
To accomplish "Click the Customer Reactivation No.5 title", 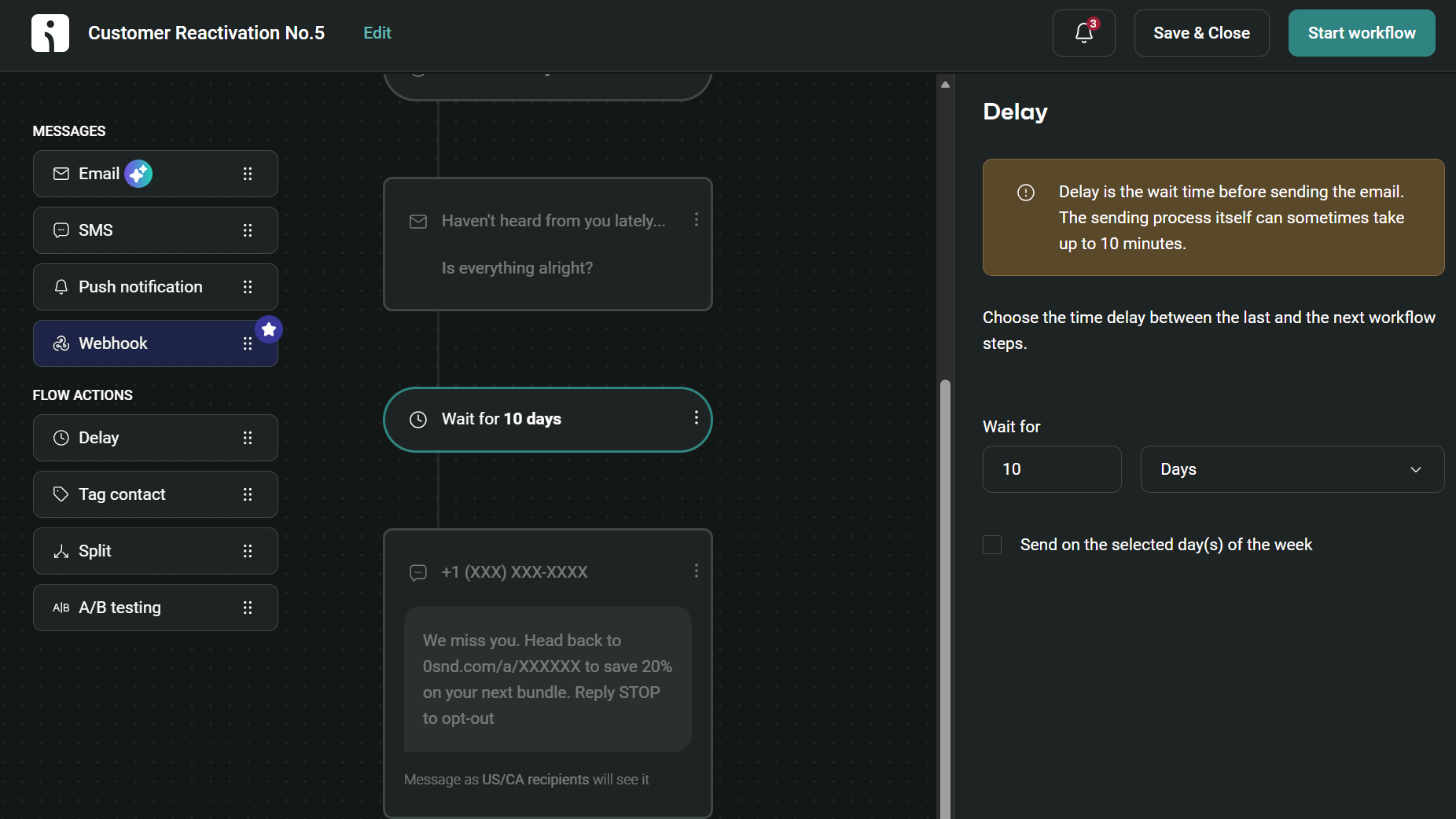I will (x=206, y=33).
